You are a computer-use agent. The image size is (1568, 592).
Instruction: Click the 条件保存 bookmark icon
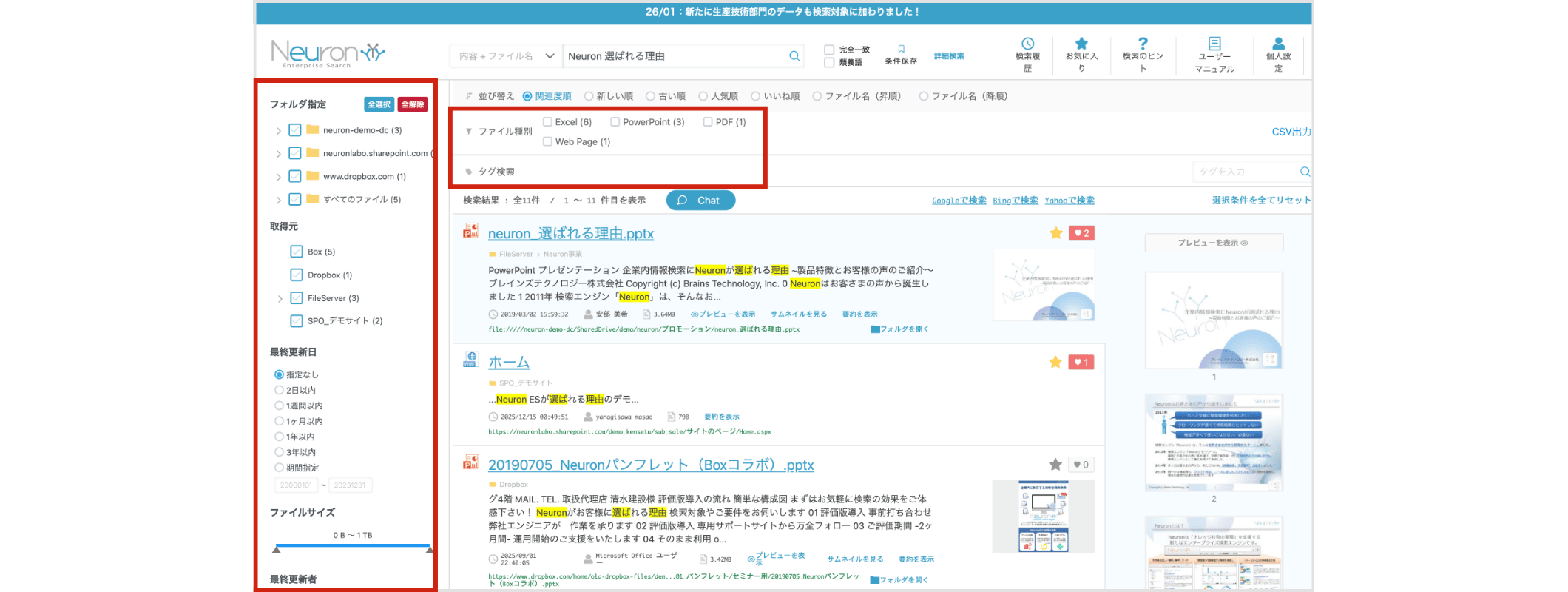coord(901,49)
